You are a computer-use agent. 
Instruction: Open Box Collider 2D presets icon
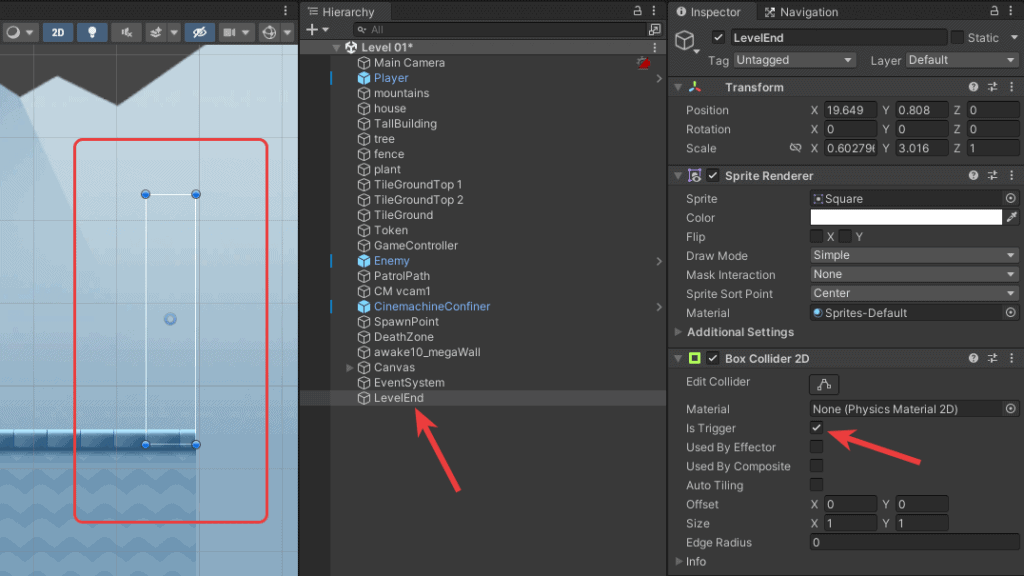point(992,358)
